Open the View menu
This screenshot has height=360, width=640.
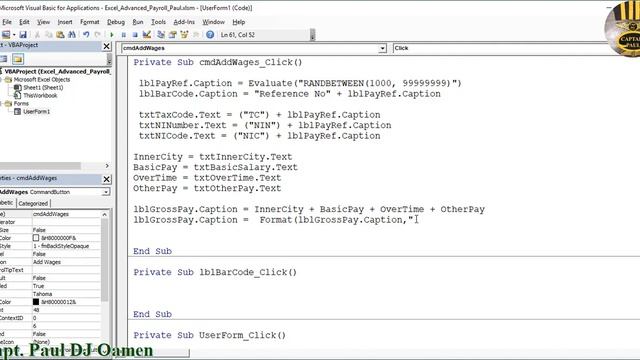[43, 22]
